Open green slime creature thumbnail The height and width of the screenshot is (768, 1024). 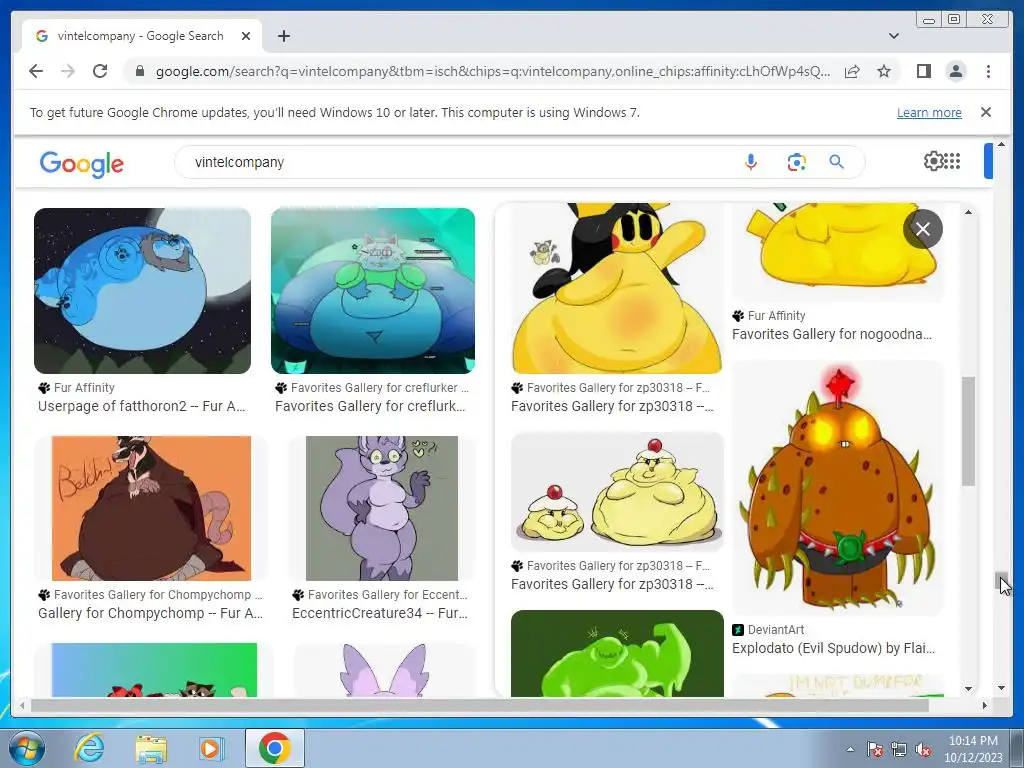point(617,653)
